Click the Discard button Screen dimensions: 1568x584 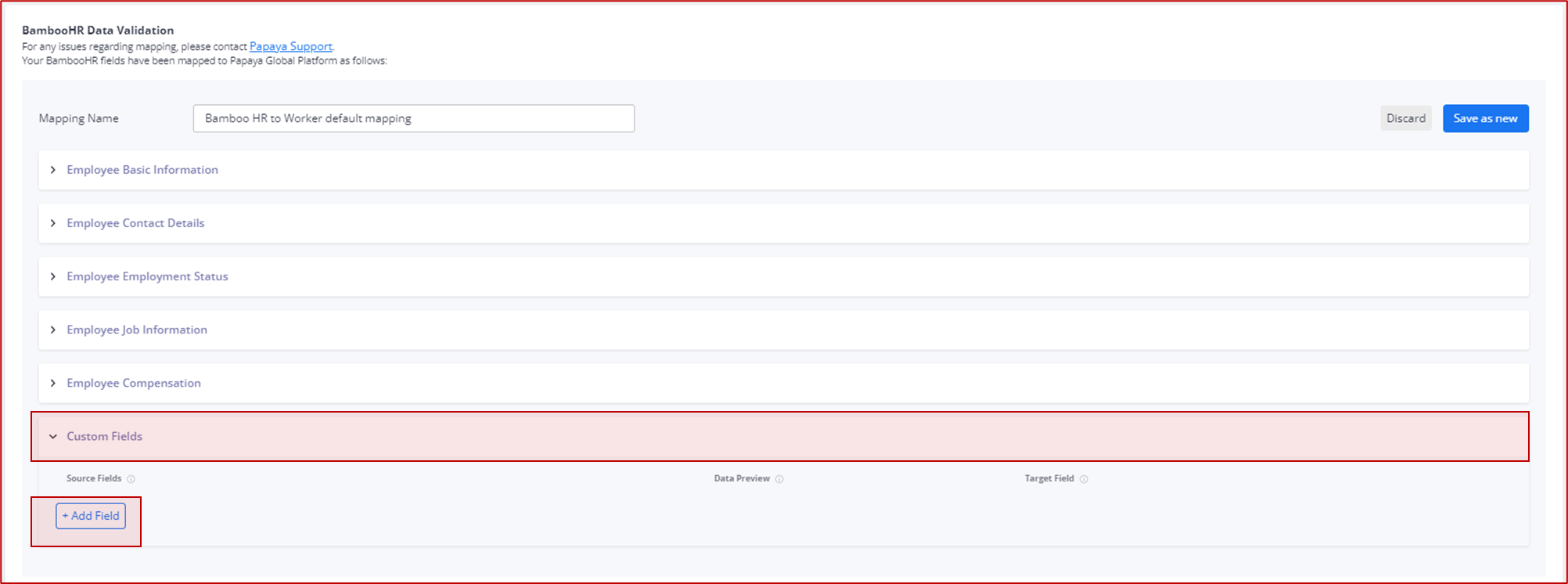click(1405, 118)
